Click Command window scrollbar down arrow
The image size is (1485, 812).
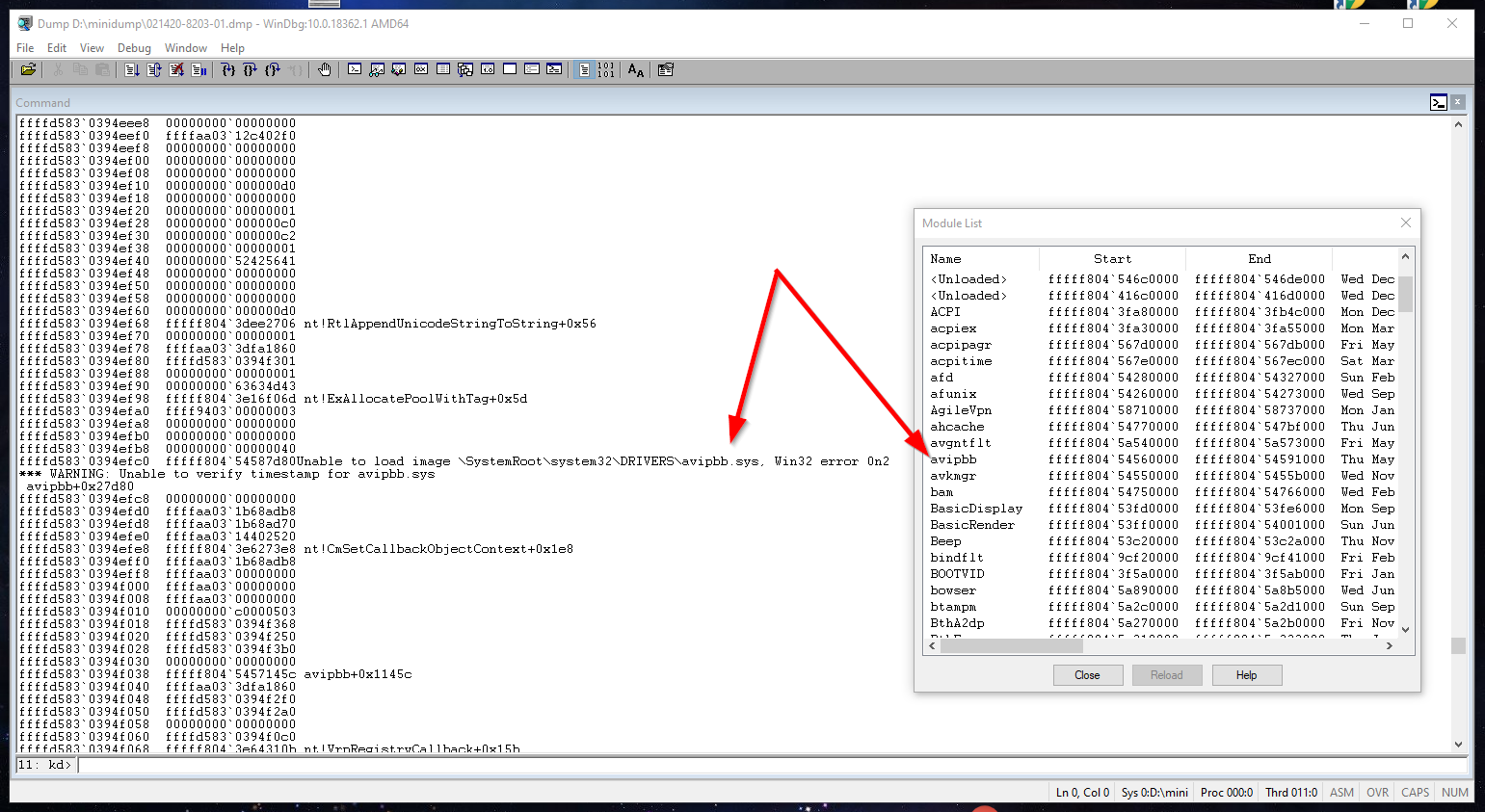point(1458,745)
